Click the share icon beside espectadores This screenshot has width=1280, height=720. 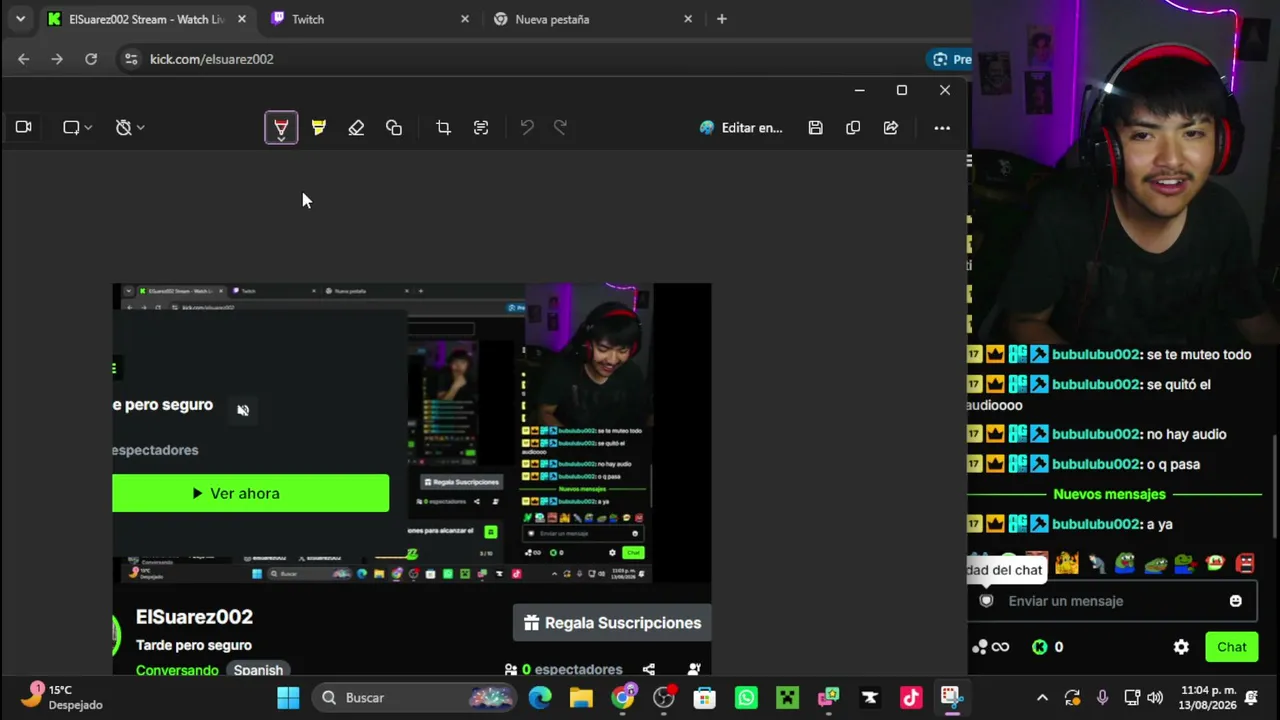coord(649,669)
